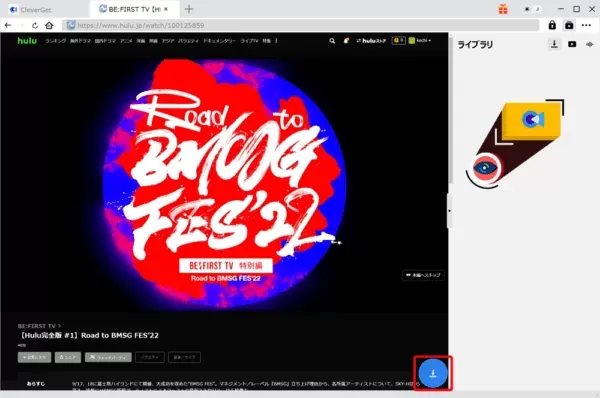Screen dimensions: 600x398
Task: Toggle the light/dark theme switch
Action: point(532,9)
